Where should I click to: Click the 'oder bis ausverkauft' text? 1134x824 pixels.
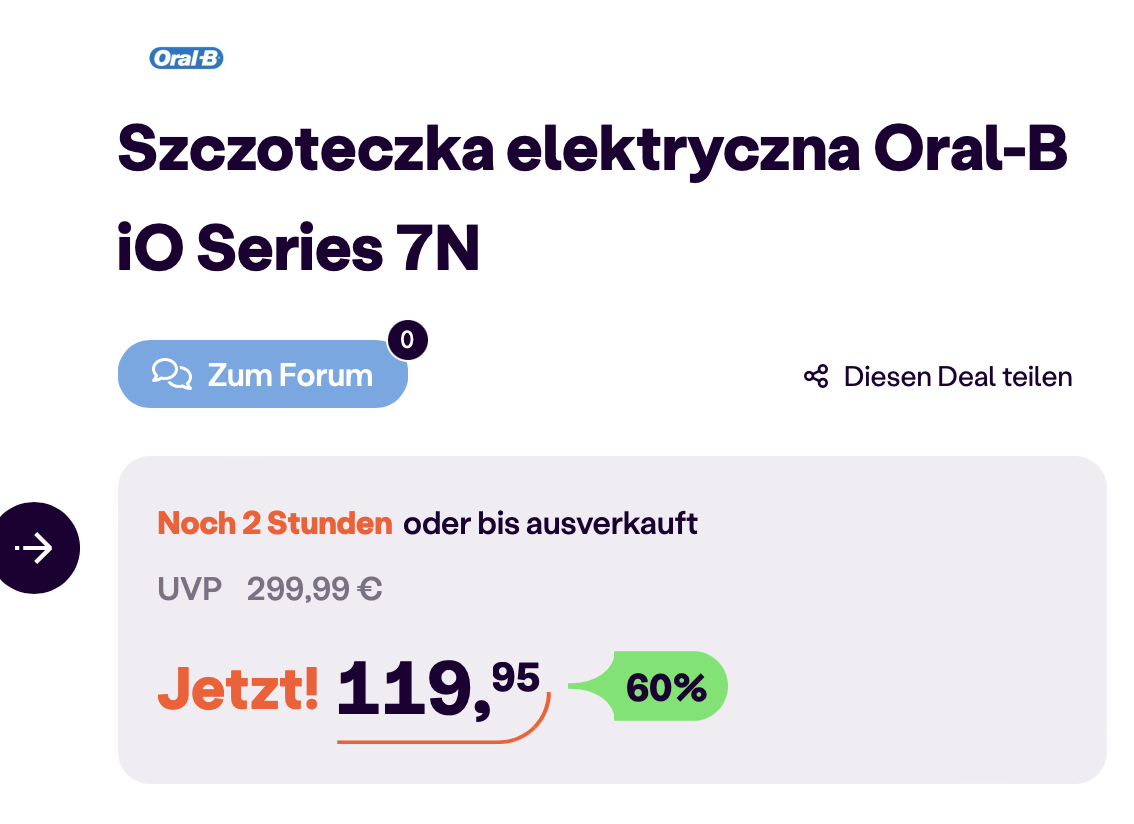click(551, 523)
